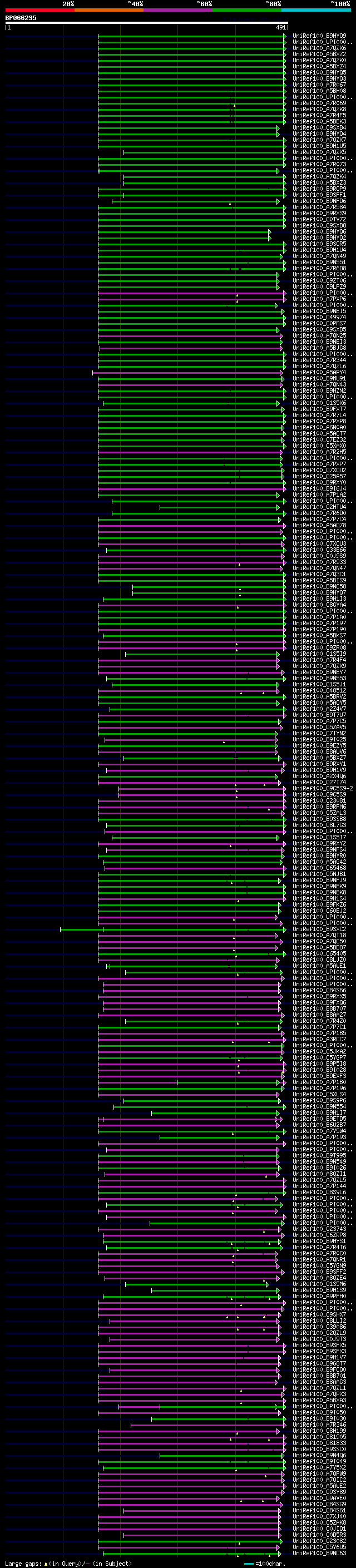The height and width of the screenshot is (1568, 356).
Task: Pick the hit UniRef100_A7QZL6
Action: point(319,367)
